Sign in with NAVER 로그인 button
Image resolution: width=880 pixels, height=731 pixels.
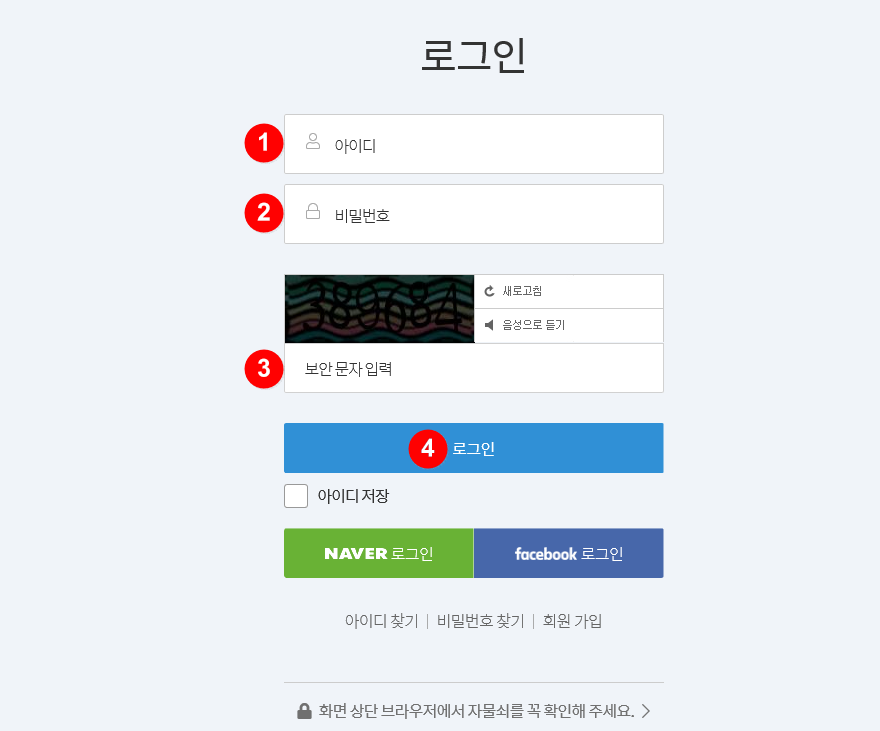[x=379, y=553]
